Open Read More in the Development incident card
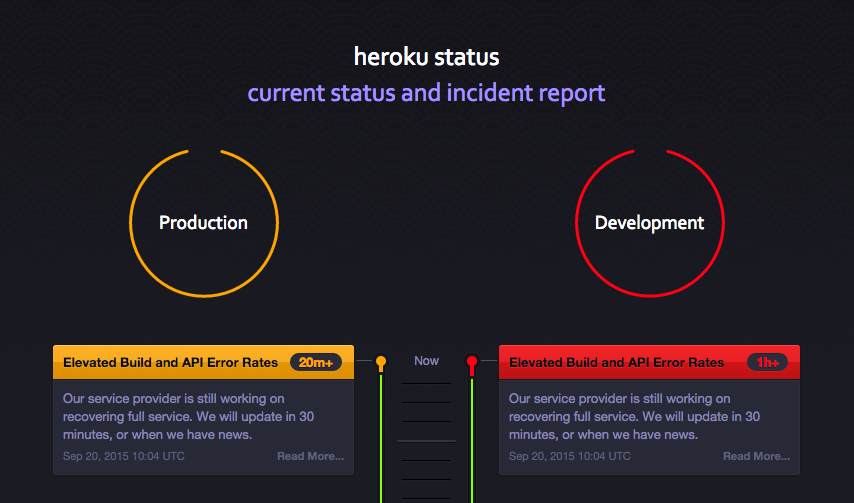The height and width of the screenshot is (503, 854). coord(757,456)
